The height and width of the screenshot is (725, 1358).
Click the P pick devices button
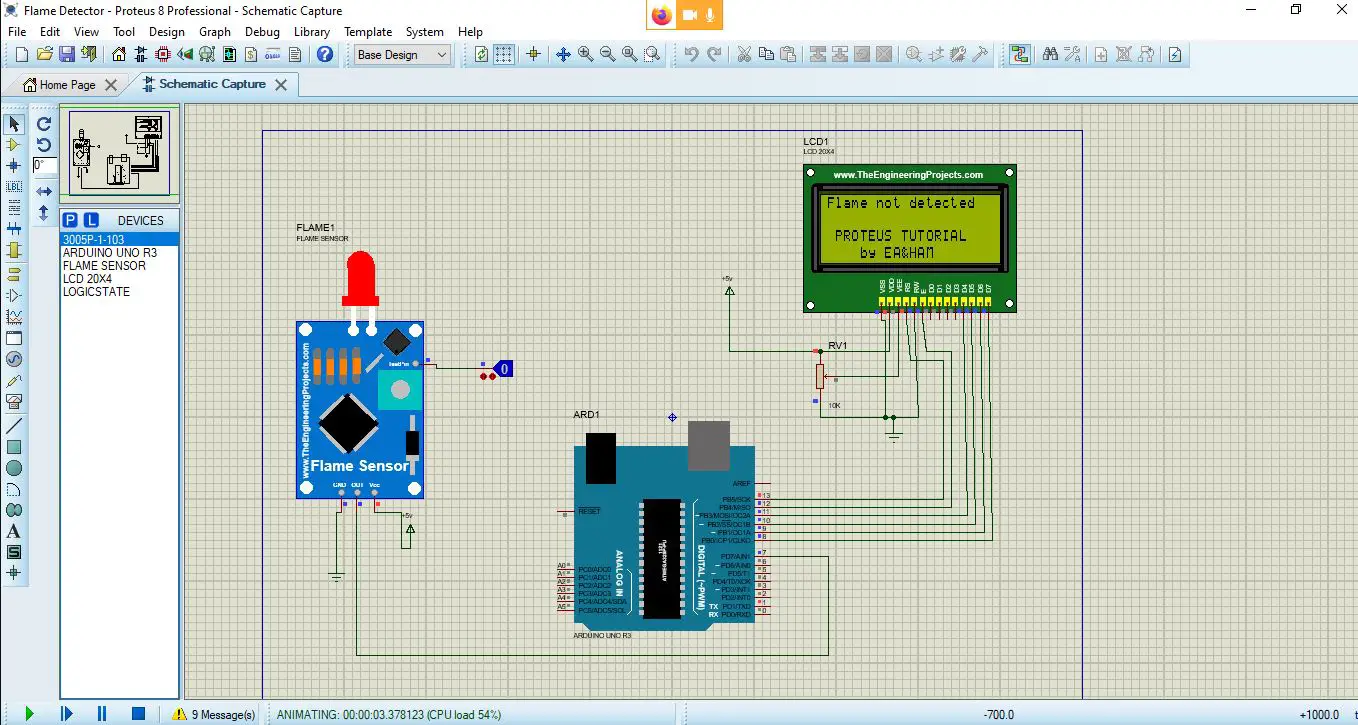click(70, 220)
